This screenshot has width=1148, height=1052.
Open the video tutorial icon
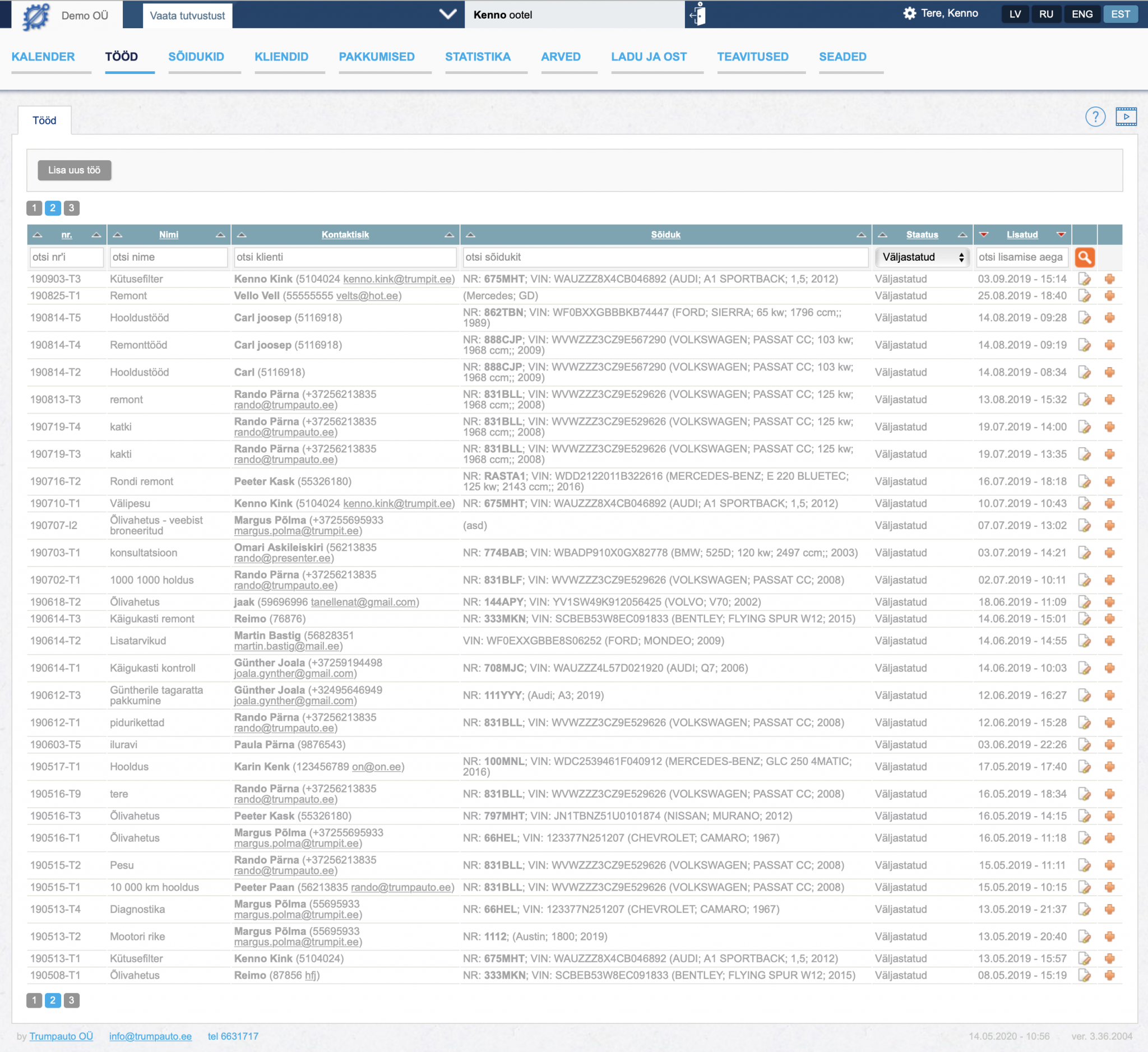click(1125, 117)
